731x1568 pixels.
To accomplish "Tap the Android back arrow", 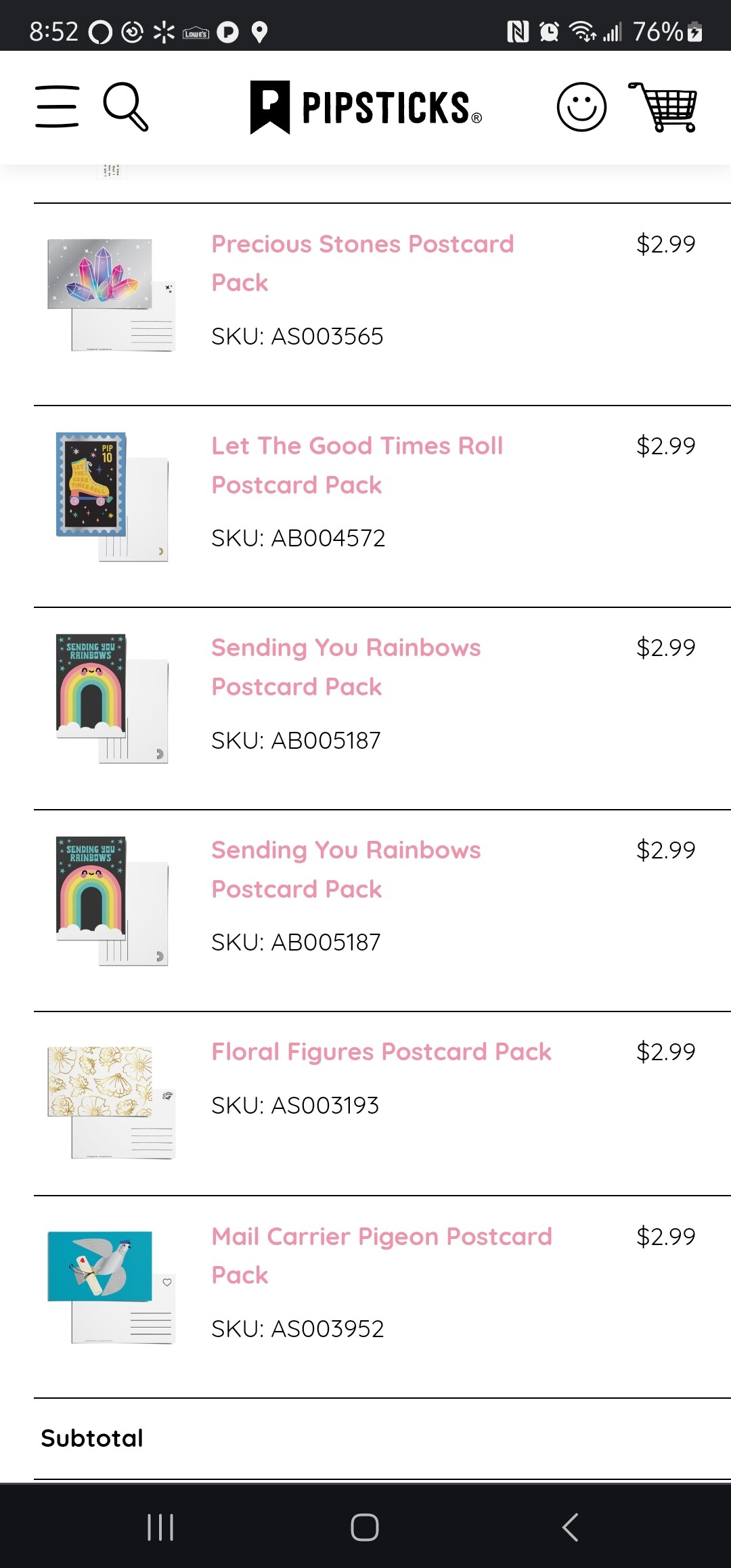I will [x=570, y=1527].
